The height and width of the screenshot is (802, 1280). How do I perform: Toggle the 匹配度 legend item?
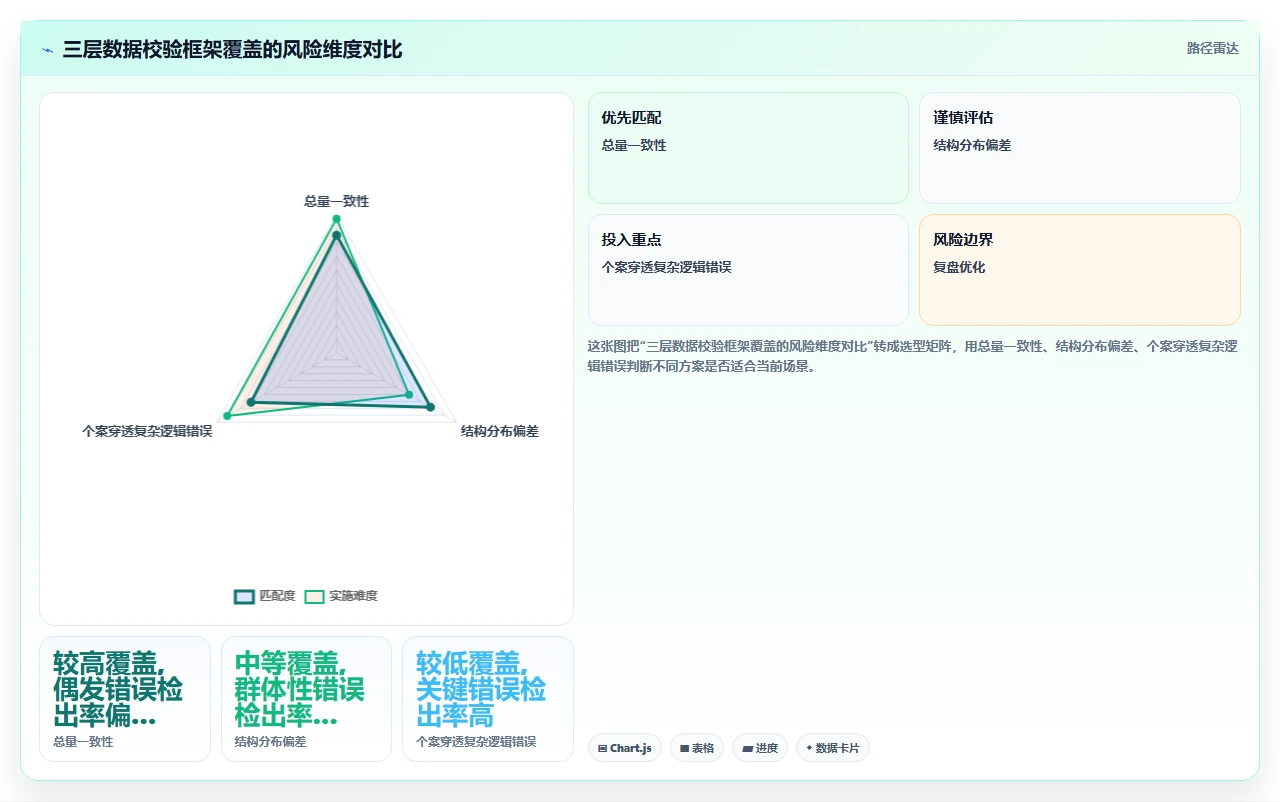(265, 596)
